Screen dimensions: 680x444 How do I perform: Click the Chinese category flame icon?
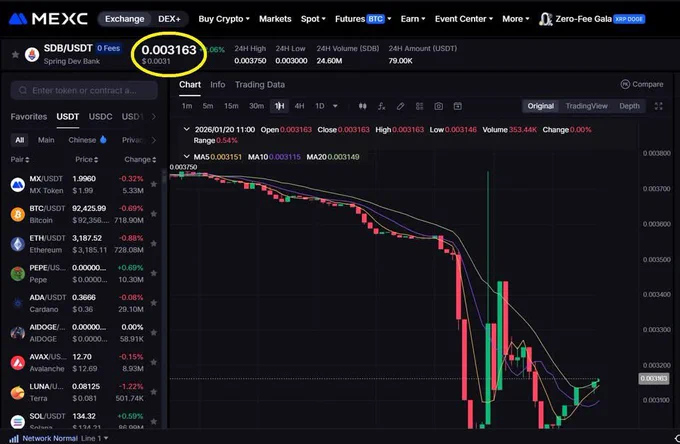(103, 140)
